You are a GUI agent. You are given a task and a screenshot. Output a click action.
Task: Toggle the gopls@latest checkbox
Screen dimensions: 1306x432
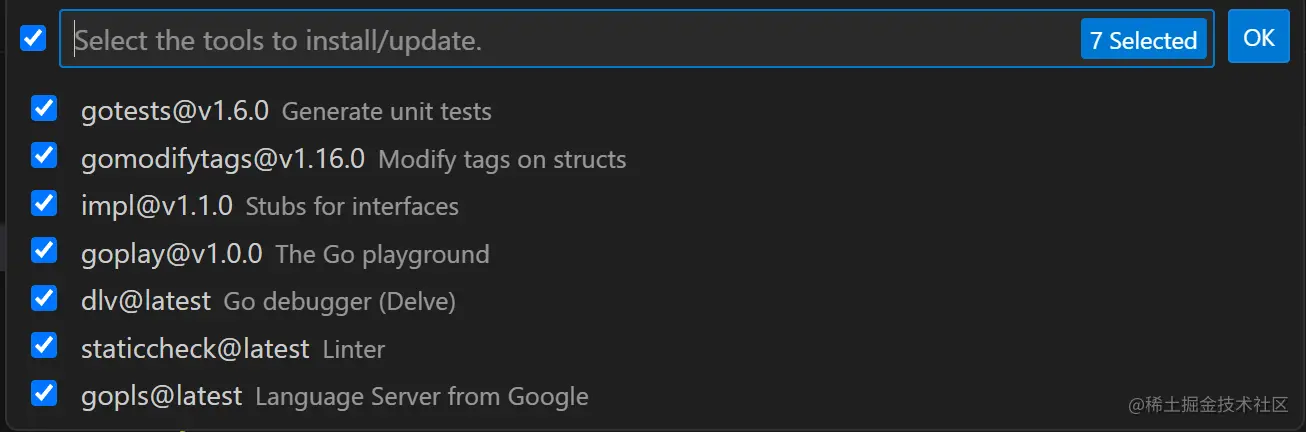(x=44, y=393)
